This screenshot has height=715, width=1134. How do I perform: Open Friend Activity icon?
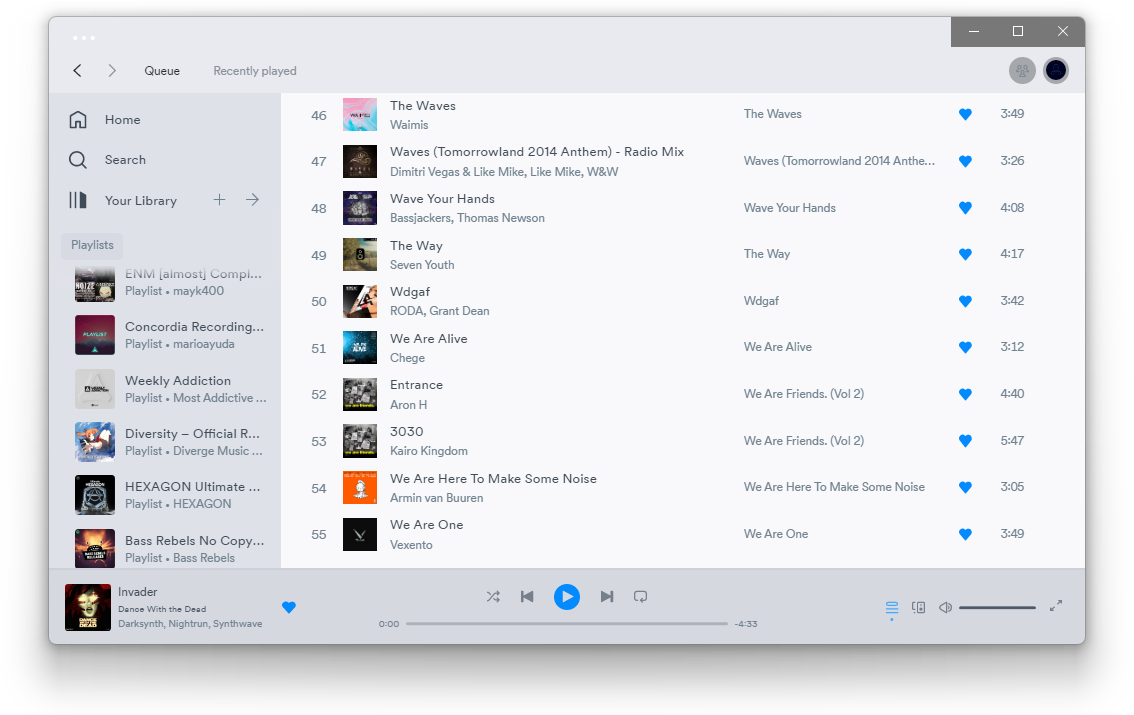click(1022, 70)
